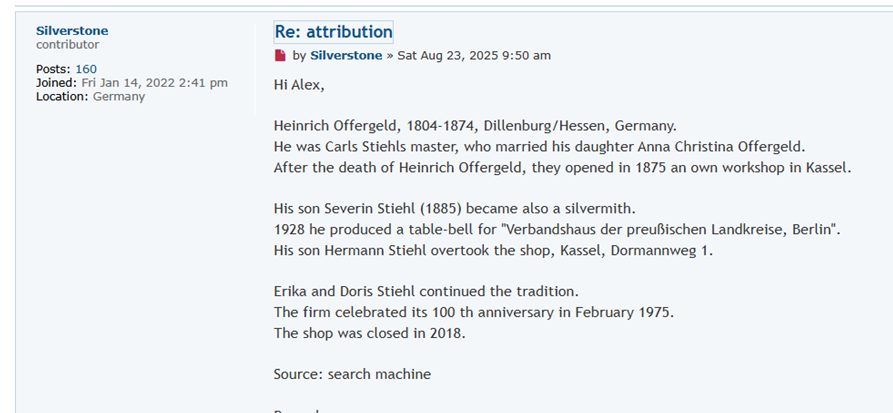Screen dimensions: 893x413
Task: Open Silverstone's profile from the post byline
Action: [346, 55]
